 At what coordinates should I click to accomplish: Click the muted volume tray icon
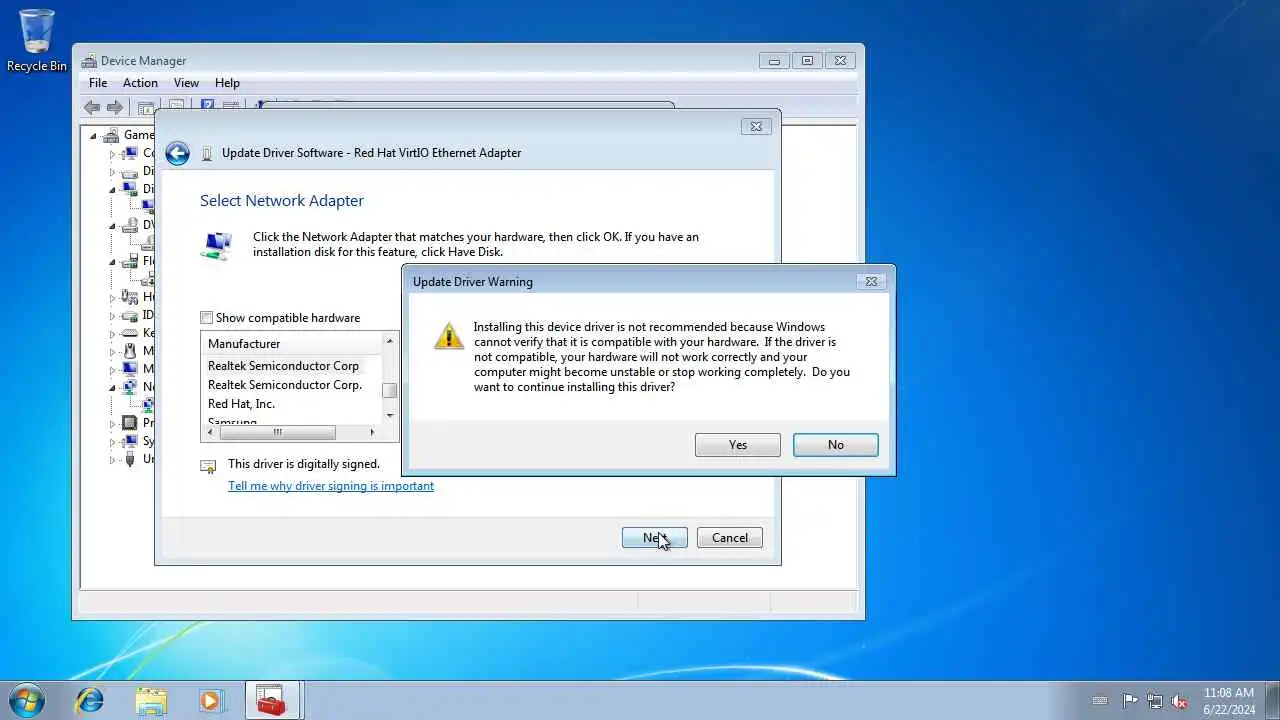[1180, 701]
